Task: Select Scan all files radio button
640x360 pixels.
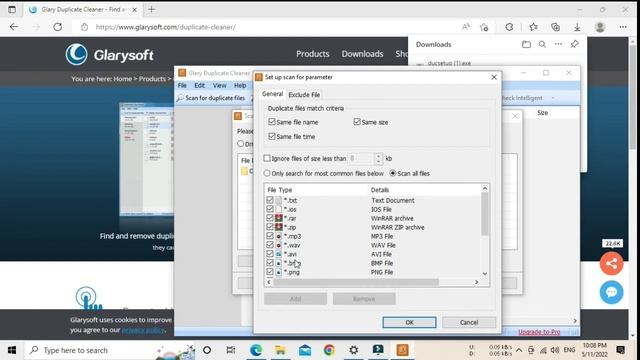Action: tap(393, 173)
